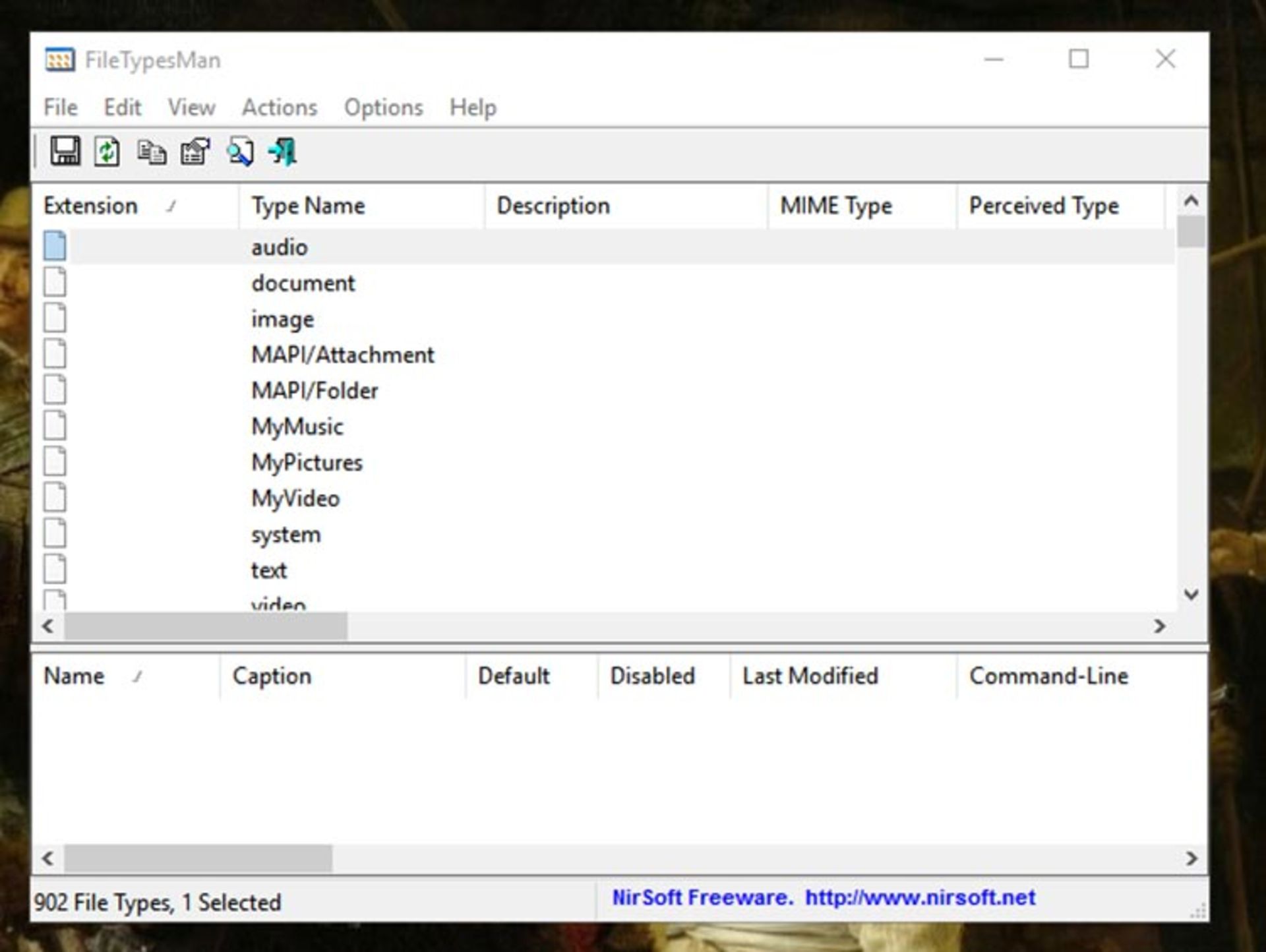Click the file types vertical scrollbar thumb
Screen dimensions: 1266x952
(x=1191, y=232)
